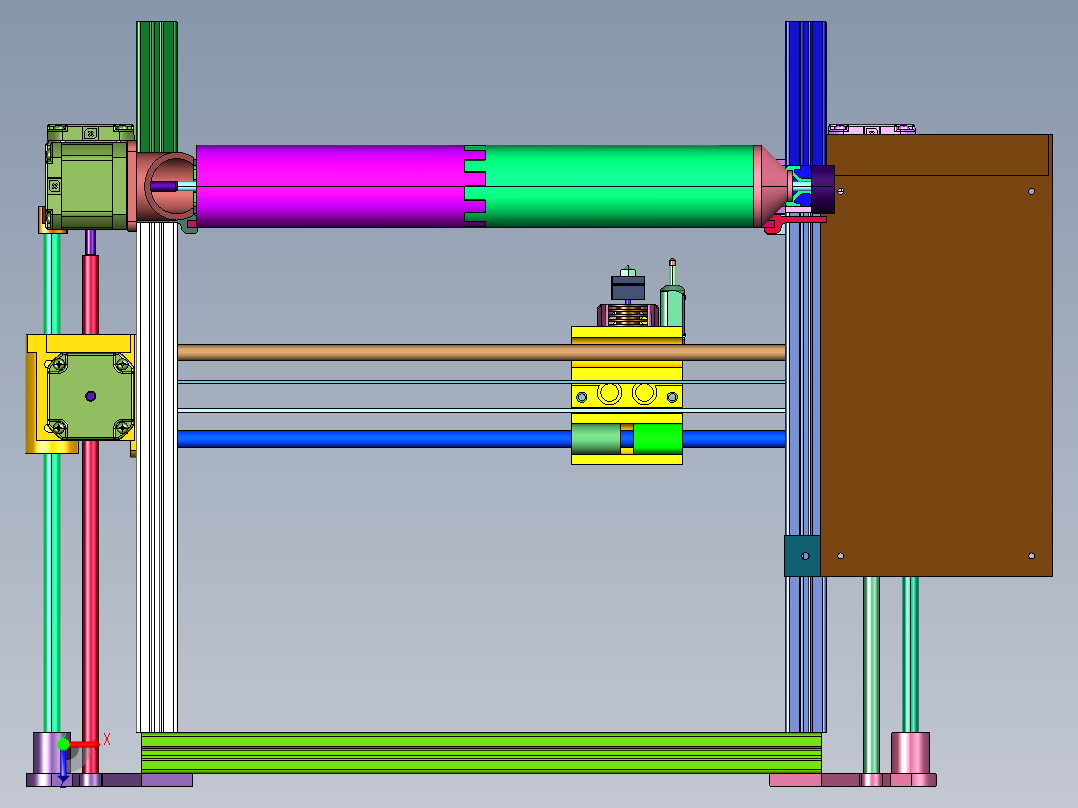Click the red vertical lead screw

[x=90, y=516]
